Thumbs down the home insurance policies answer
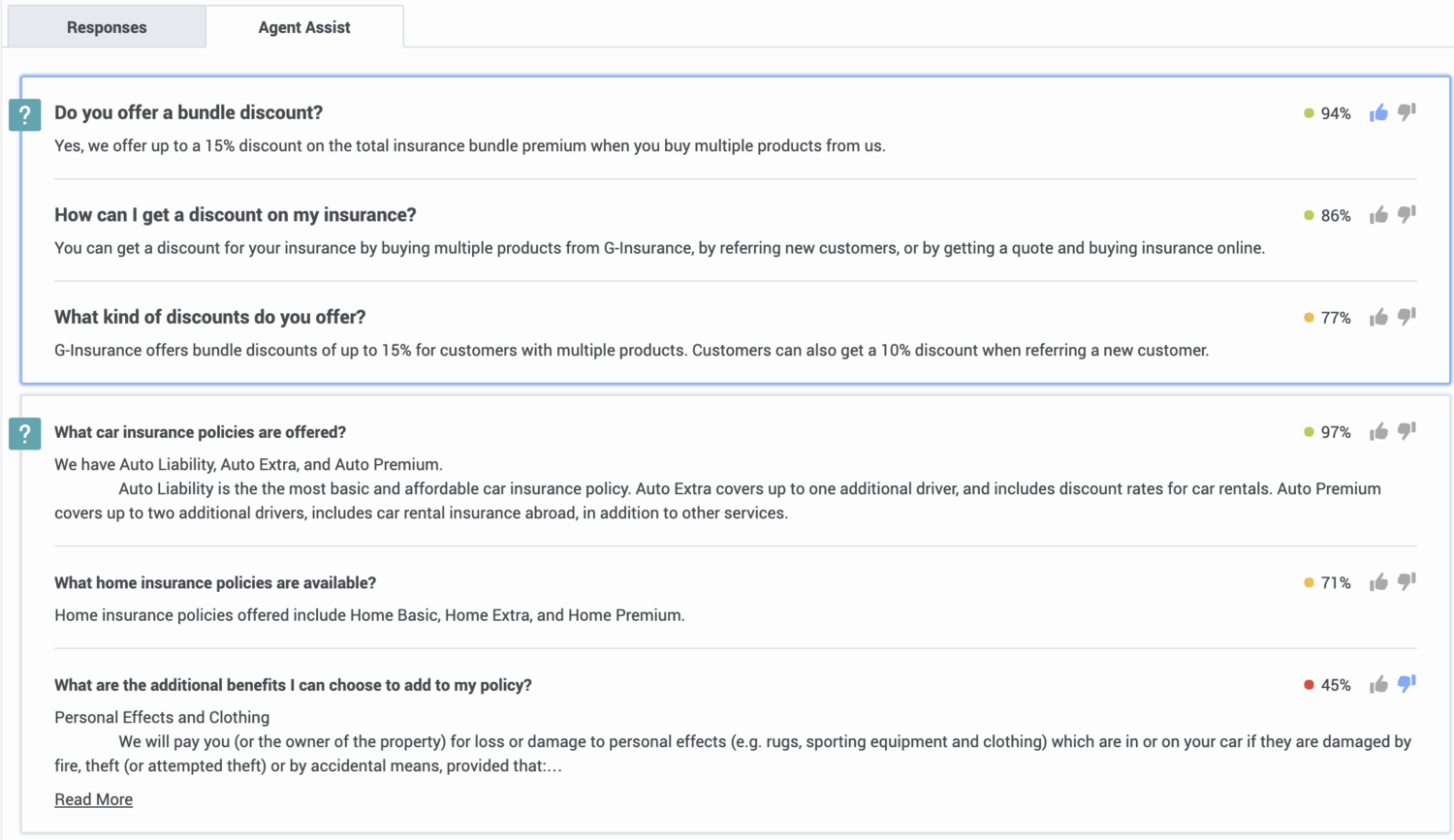This screenshot has height=840, width=1454. tap(1407, 582)
